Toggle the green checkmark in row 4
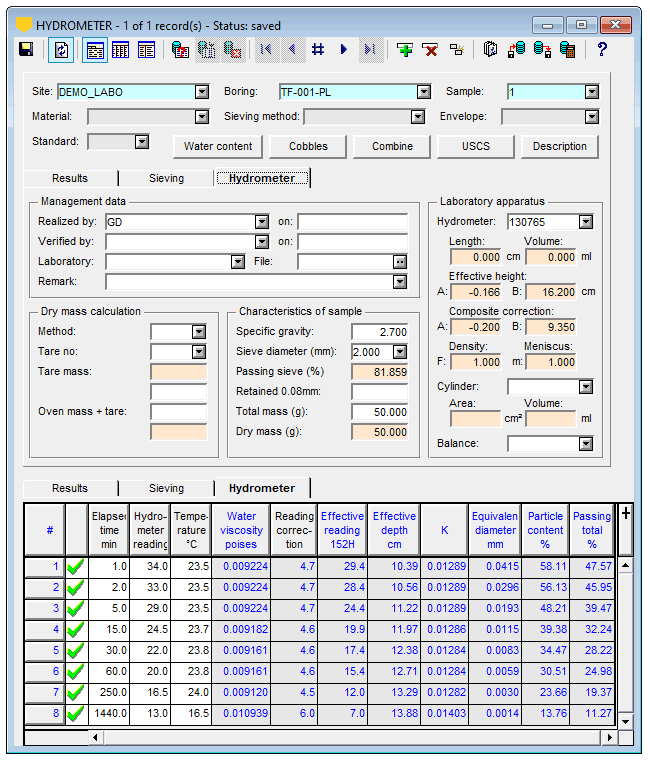This screenshot has height=762, width=650. tap(76, 629)
